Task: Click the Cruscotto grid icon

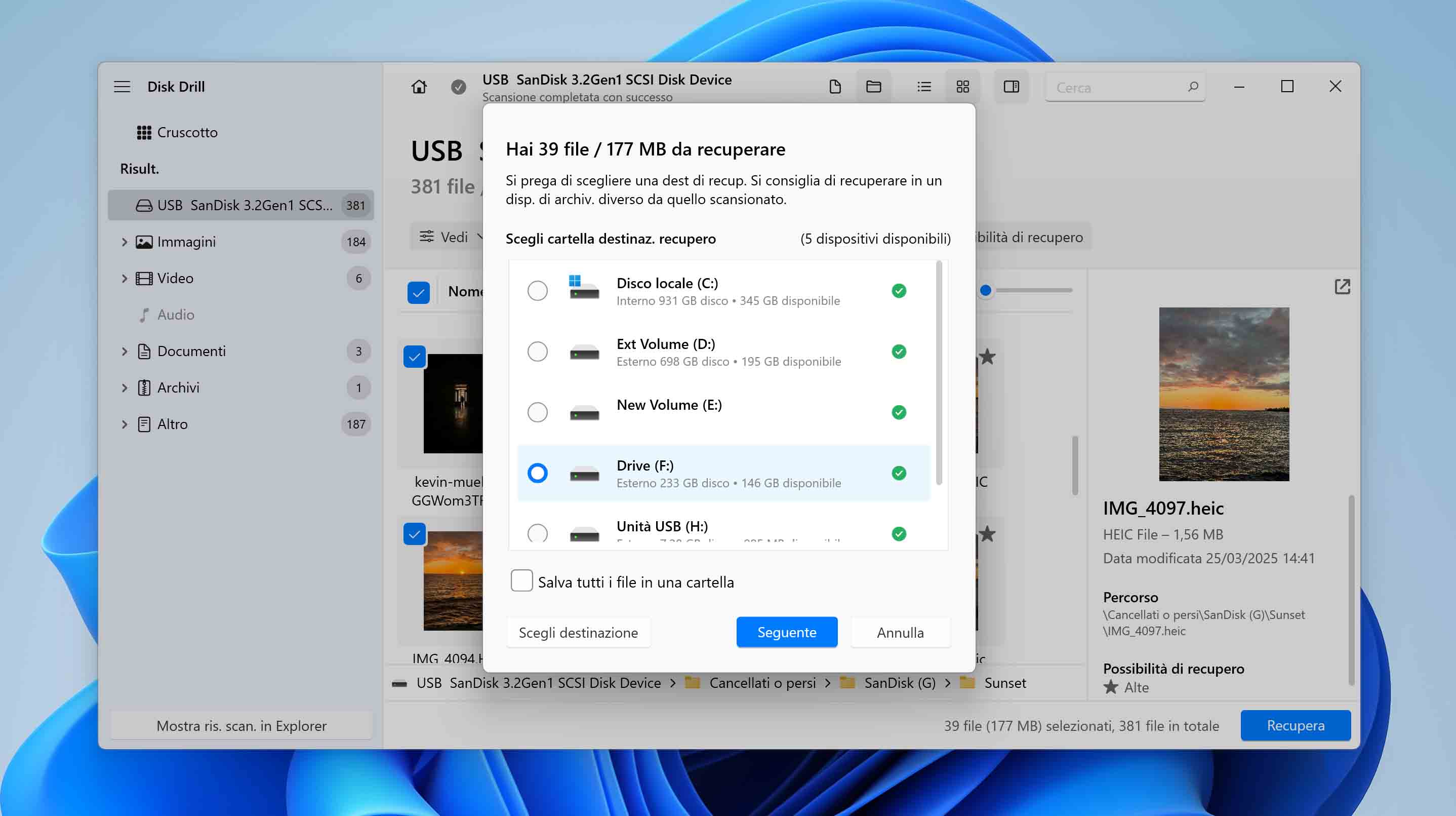Action: [x=144, y=132]
